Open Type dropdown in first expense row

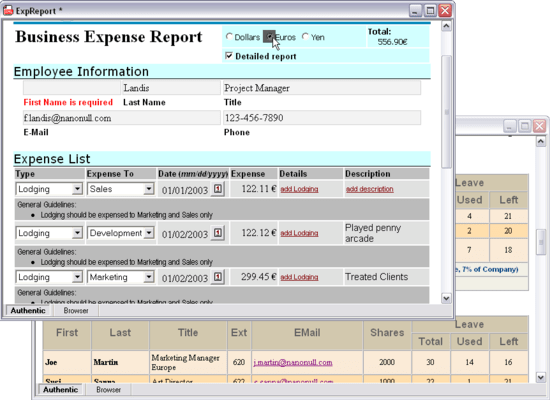[x=77, y=189]
